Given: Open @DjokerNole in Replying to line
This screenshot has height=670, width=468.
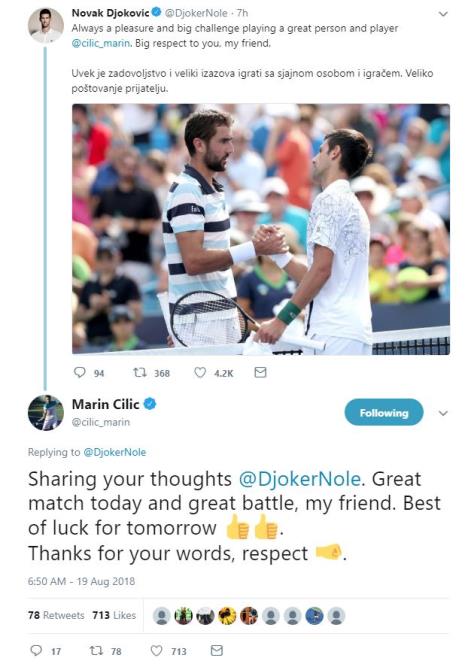Looking at the screenshot, I should point(115,452).
